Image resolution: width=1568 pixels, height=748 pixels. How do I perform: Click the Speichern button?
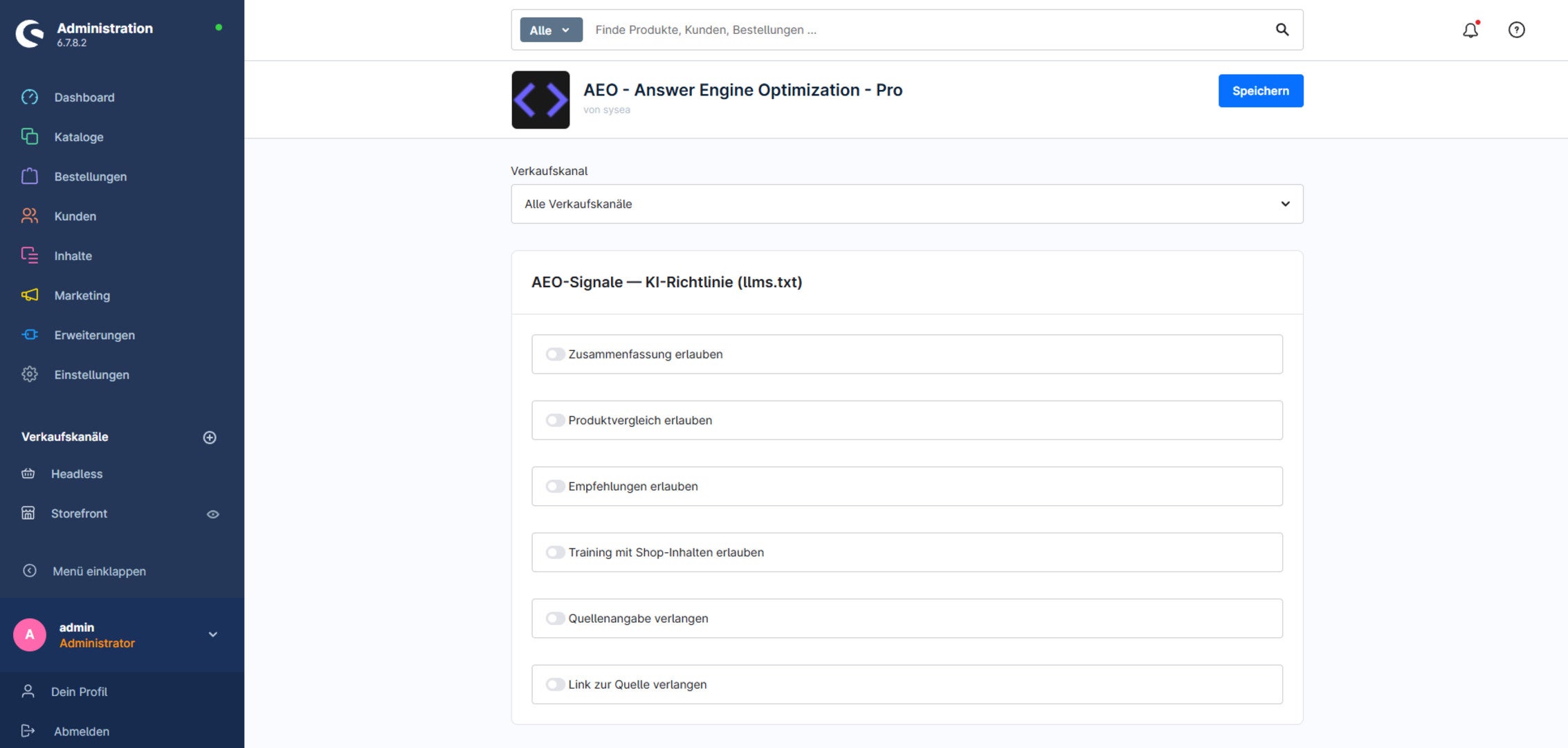pyautogui.click(x=1261, y=91)
